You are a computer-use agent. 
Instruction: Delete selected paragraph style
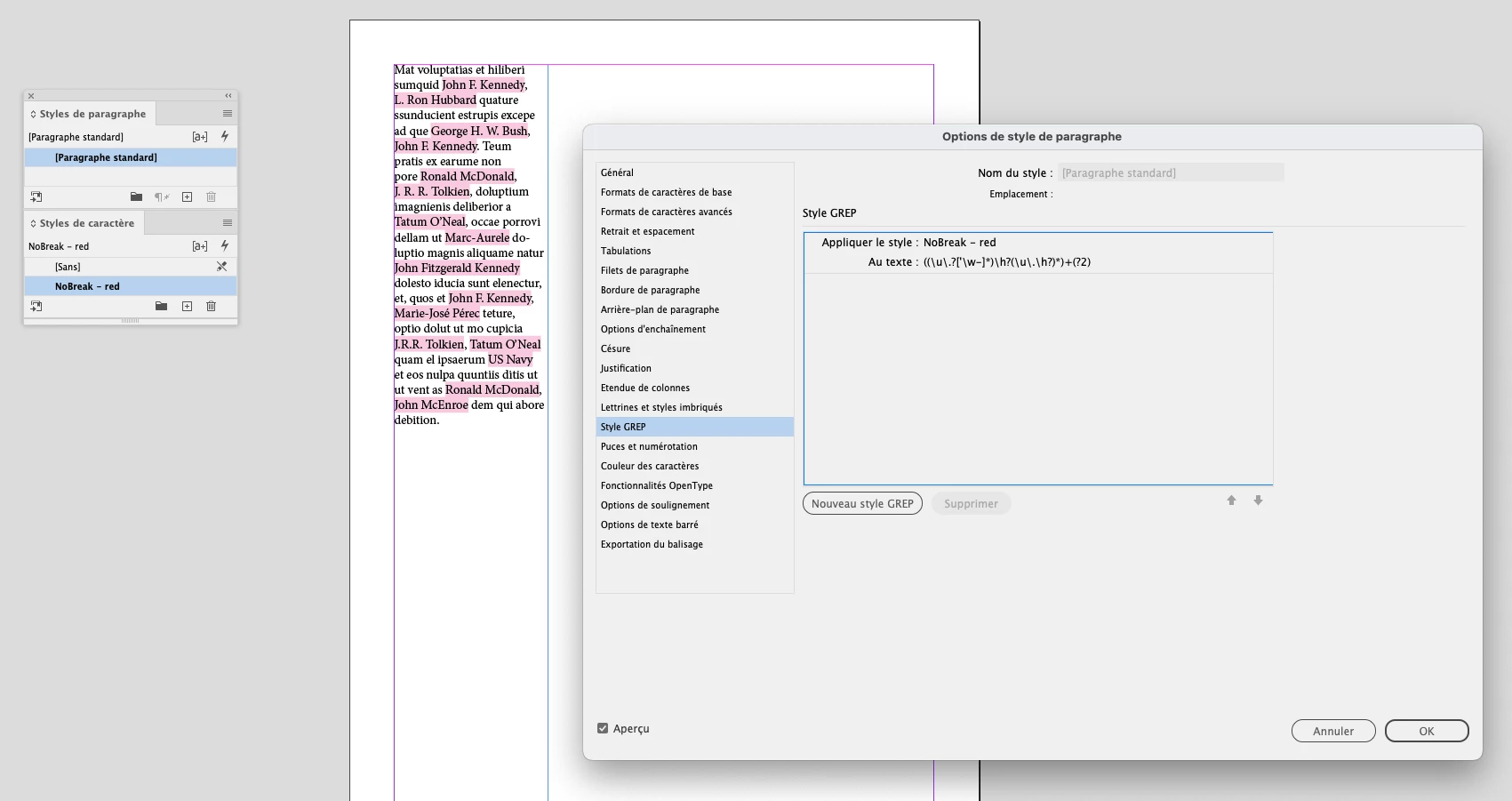coord(212,197)
